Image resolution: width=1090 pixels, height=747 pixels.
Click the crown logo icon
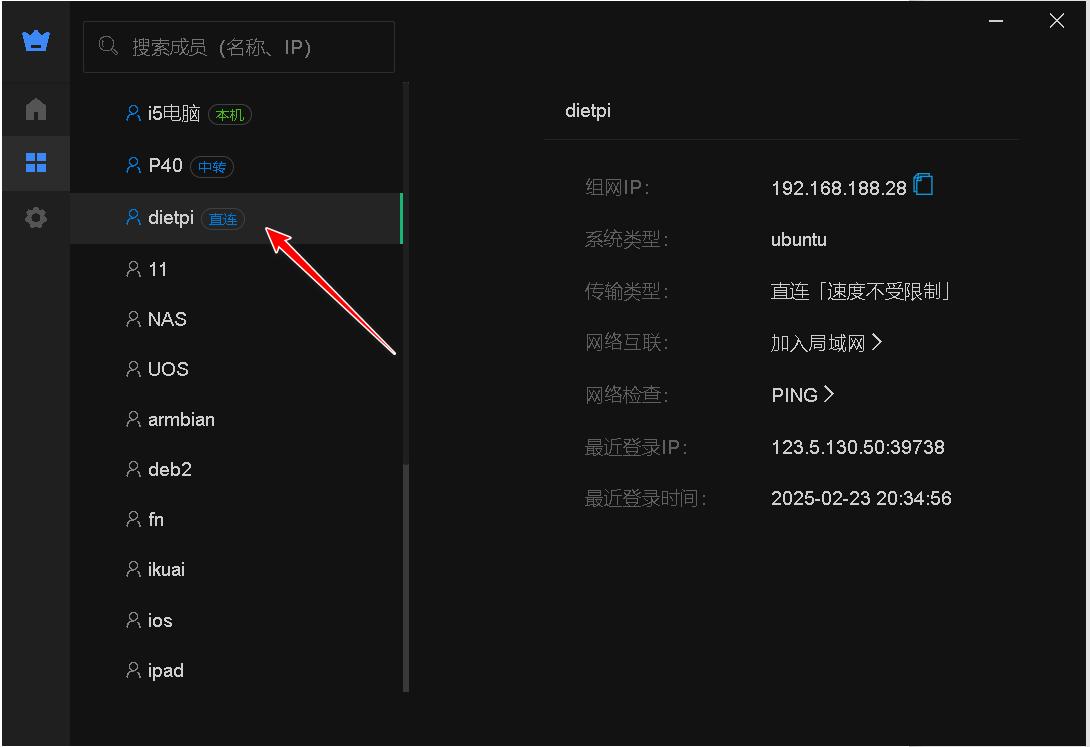point(35,40)
